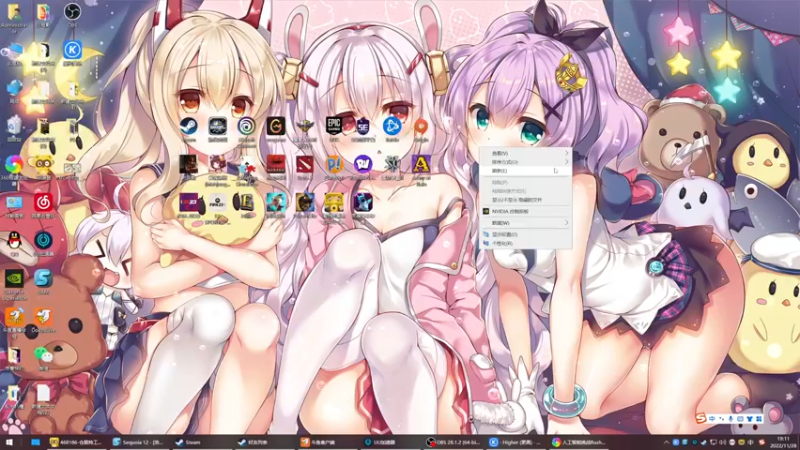Switch to Sequoia 12 taskbar window
Image resolution: width=800 pixels, height=450 pixels.
pos(139,442)
